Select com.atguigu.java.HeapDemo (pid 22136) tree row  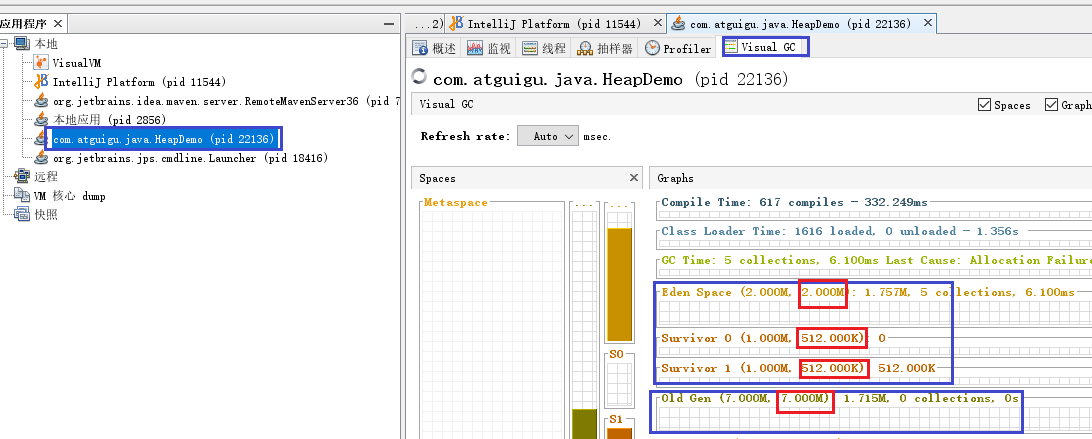click(164, 139)
